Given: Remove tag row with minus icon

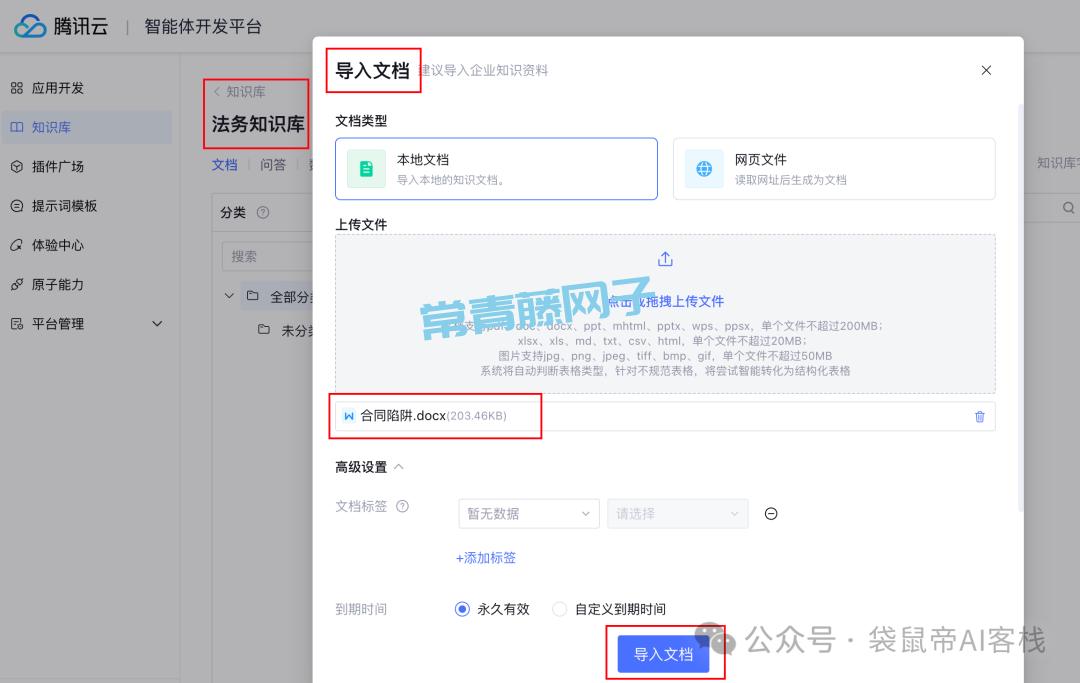Looking at the screenshot, I should click(x=771, y=514).
